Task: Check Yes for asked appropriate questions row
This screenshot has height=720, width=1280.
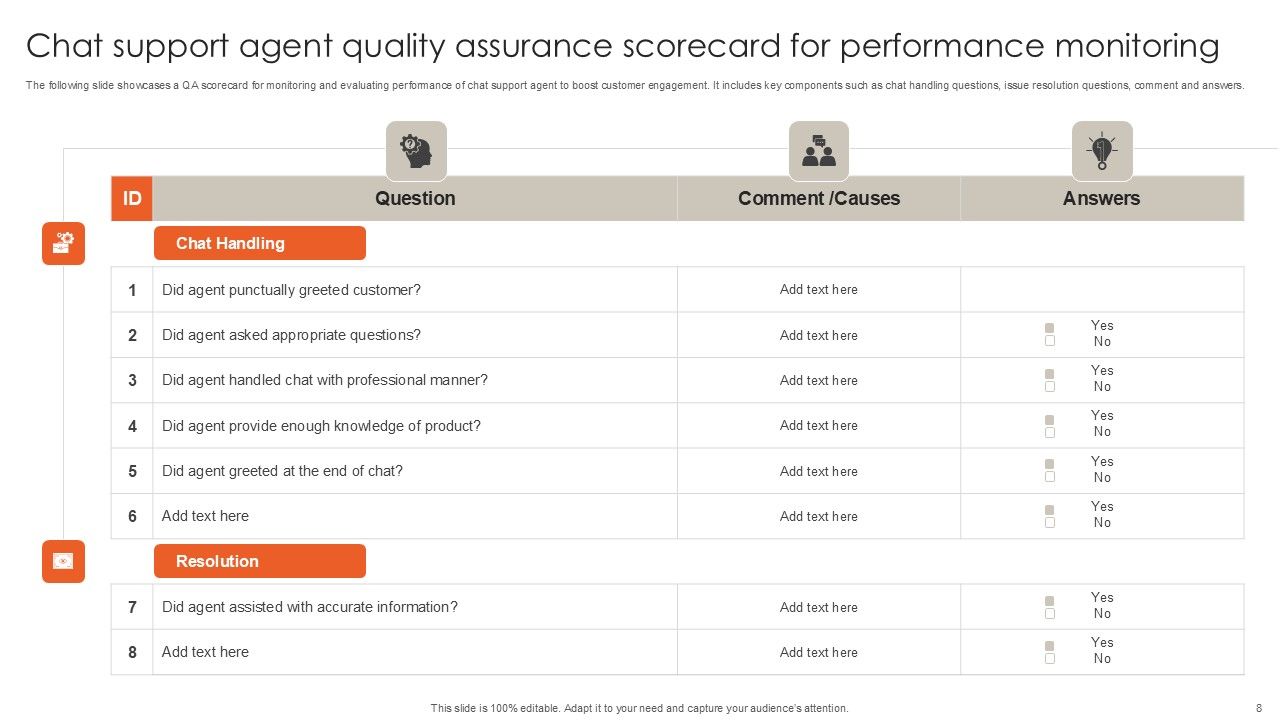Action: pyautogui.click(x=1050, y=328)
